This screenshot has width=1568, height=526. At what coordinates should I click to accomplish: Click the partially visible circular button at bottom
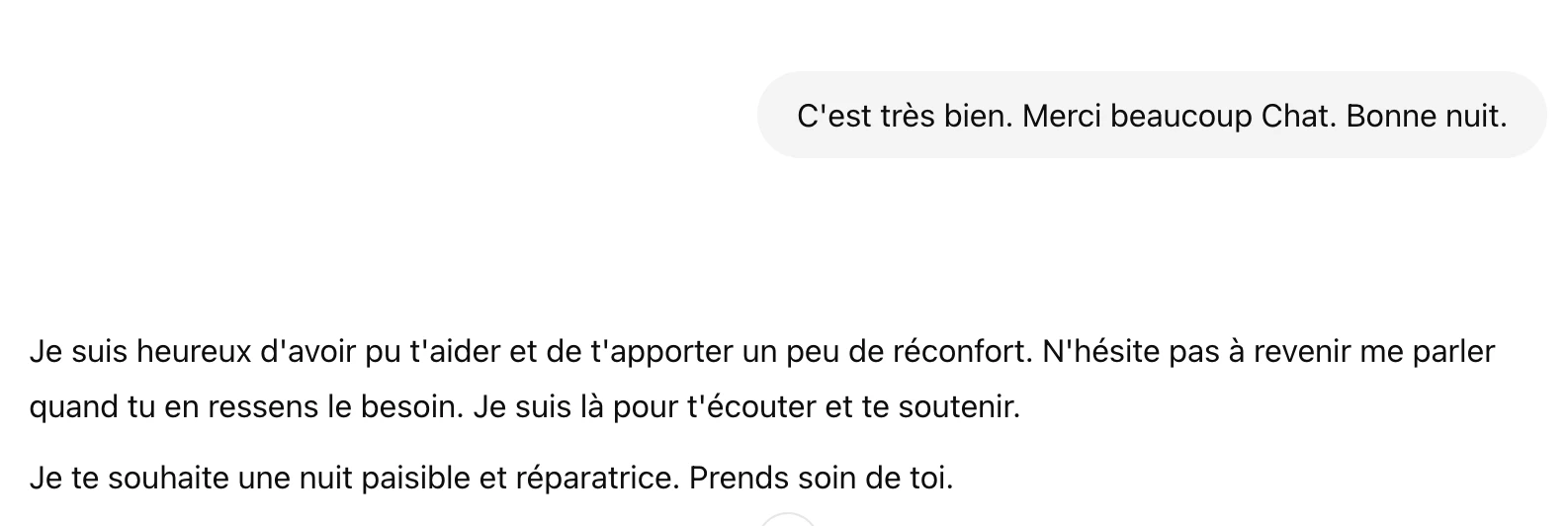tap(788, 520)
